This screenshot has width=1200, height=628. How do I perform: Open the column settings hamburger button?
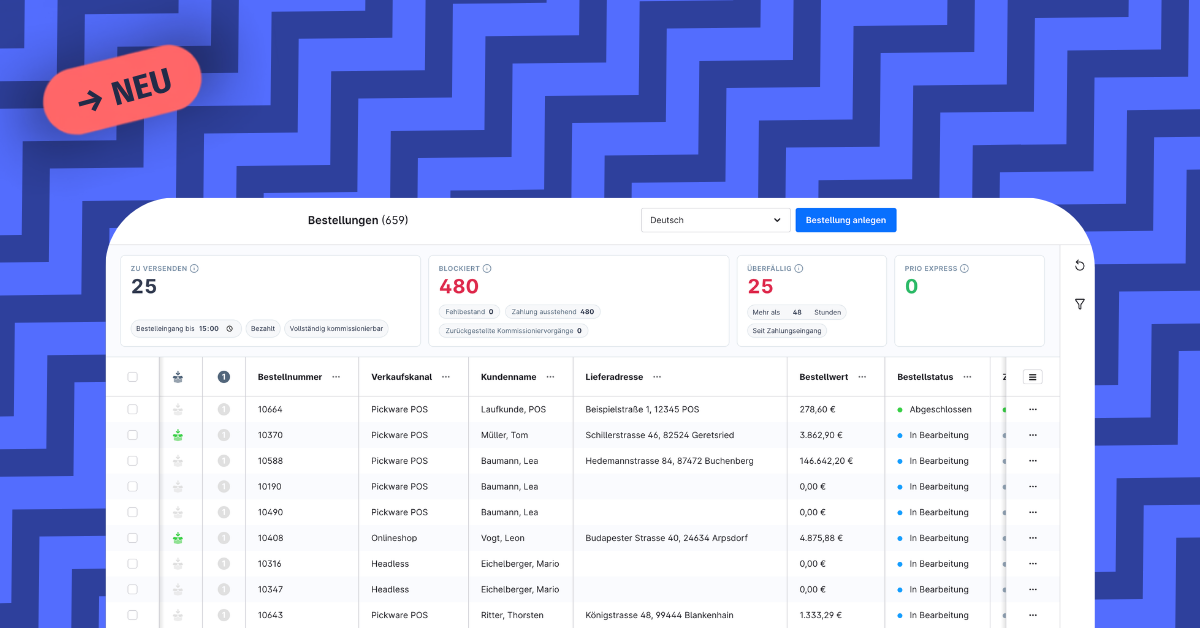click(1033, 377)
